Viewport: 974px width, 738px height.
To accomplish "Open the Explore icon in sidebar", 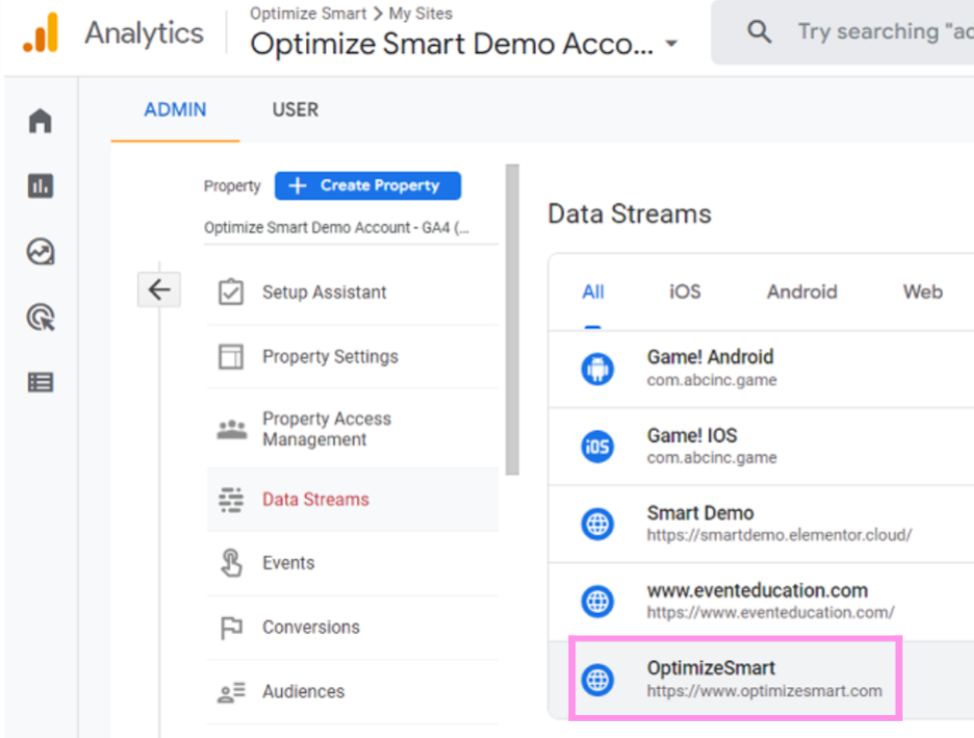I will pyautogui.click(x=40, y=252).
